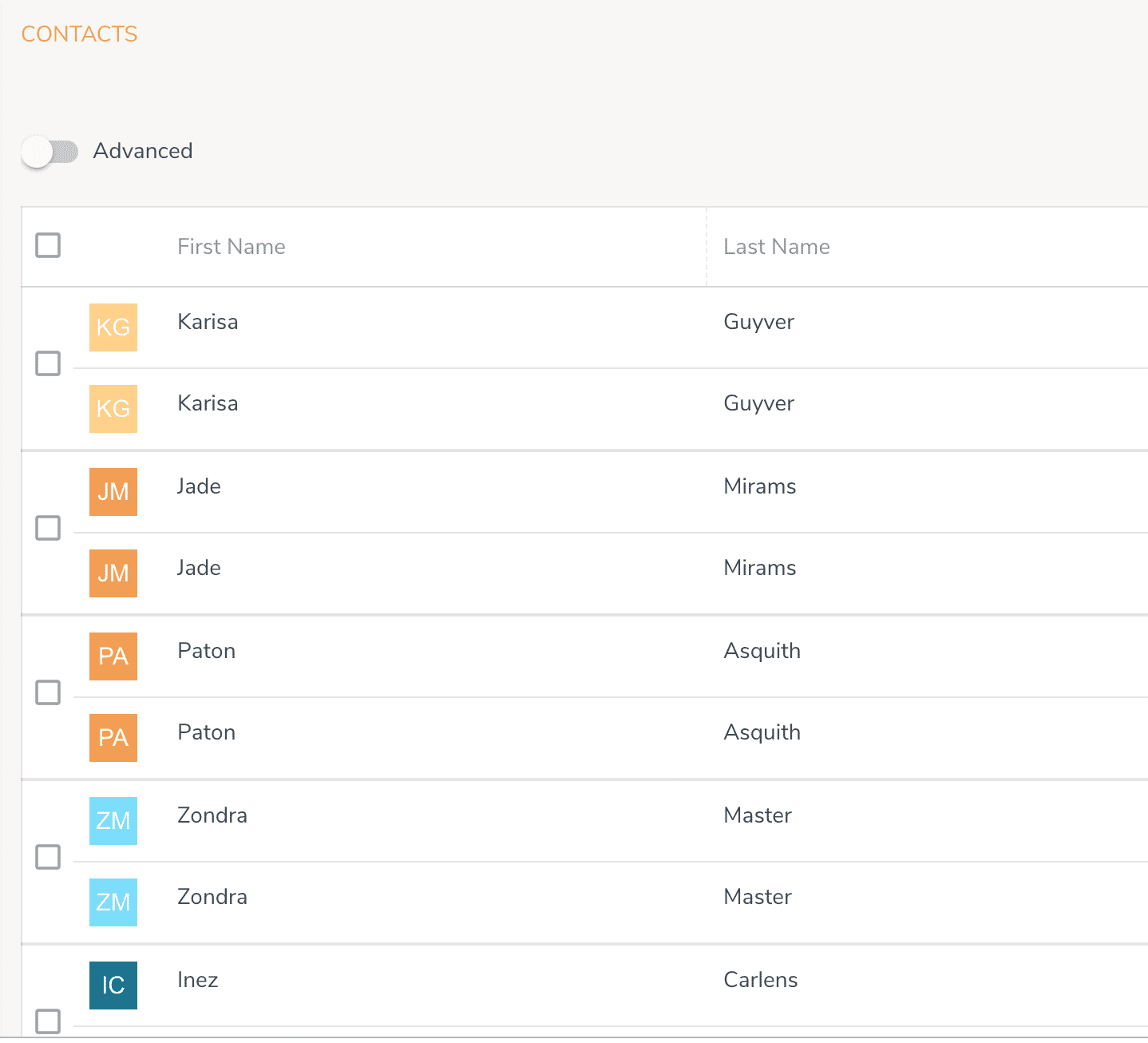Check the Inez Carlens group checkbox
The image size is (1148, 1043).
[48, 1021]
